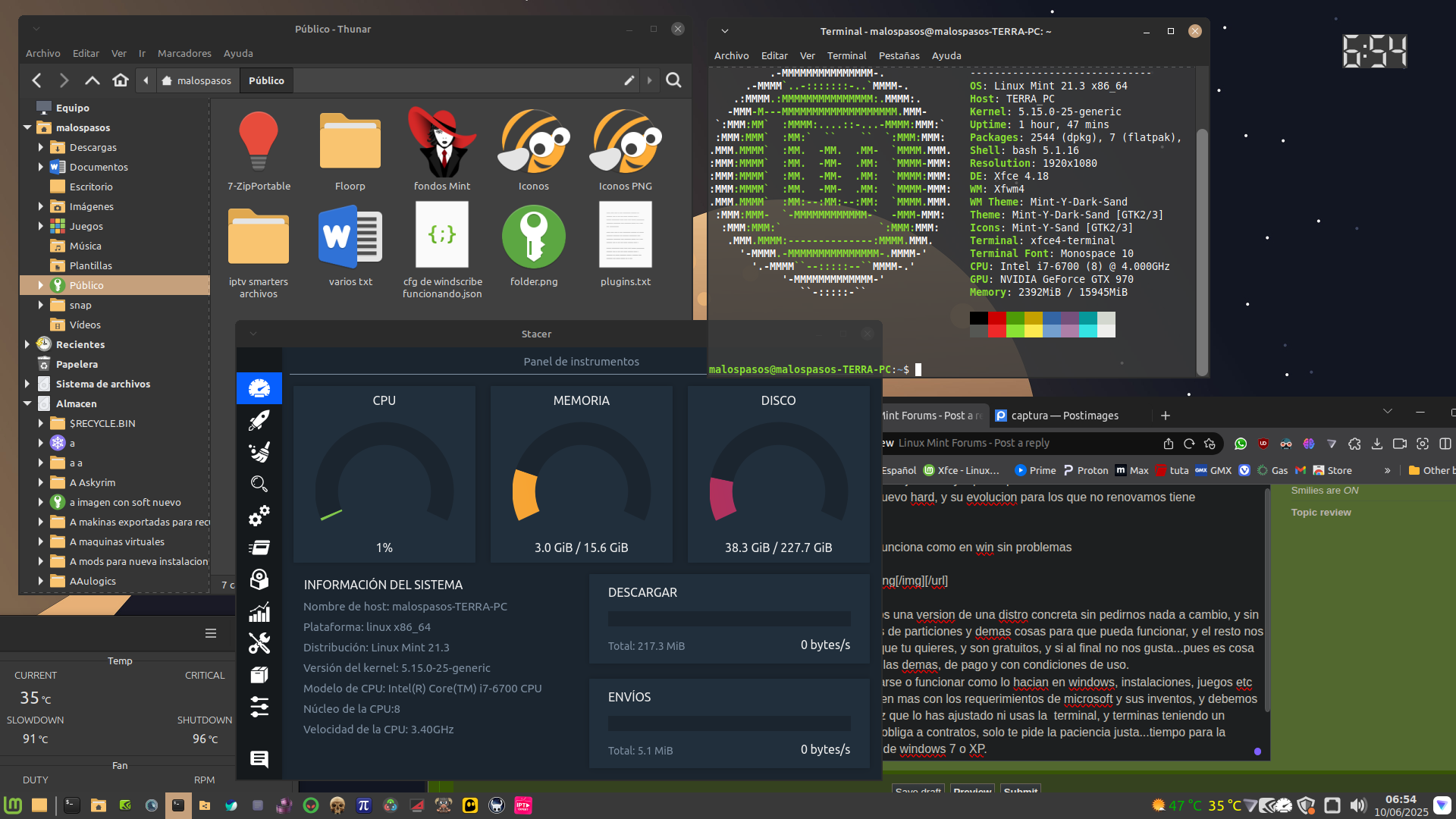Open Stacer Settings sliders icon
1456x819 pixels.
[x=259, y=707]
